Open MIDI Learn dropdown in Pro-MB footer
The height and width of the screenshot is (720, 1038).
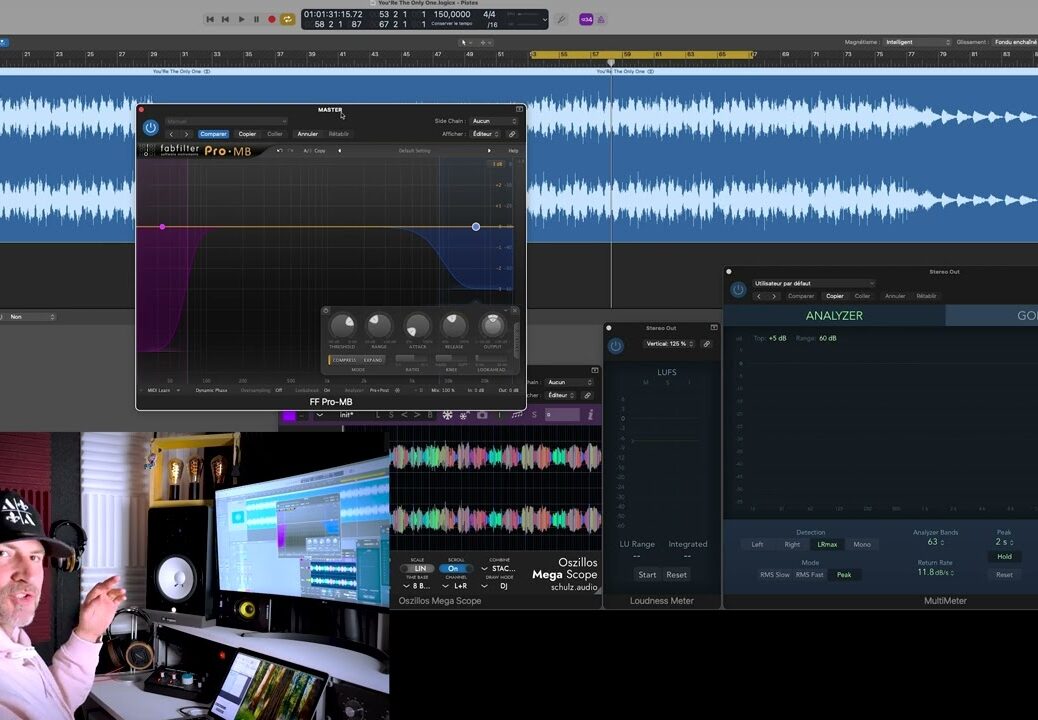162,390
